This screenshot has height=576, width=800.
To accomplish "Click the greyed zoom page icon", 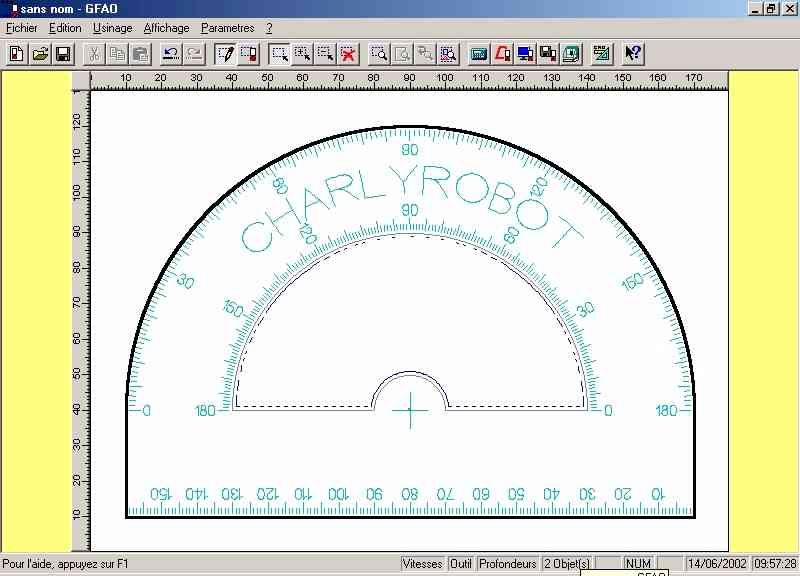I will 402,54.
